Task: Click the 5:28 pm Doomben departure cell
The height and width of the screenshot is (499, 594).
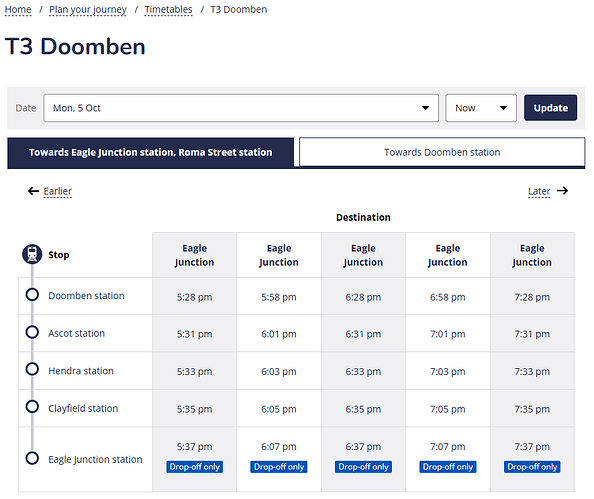Action: 194,297
